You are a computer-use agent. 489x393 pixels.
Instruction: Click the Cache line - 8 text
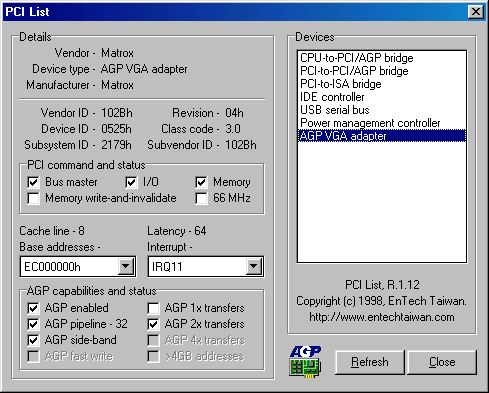52,231
